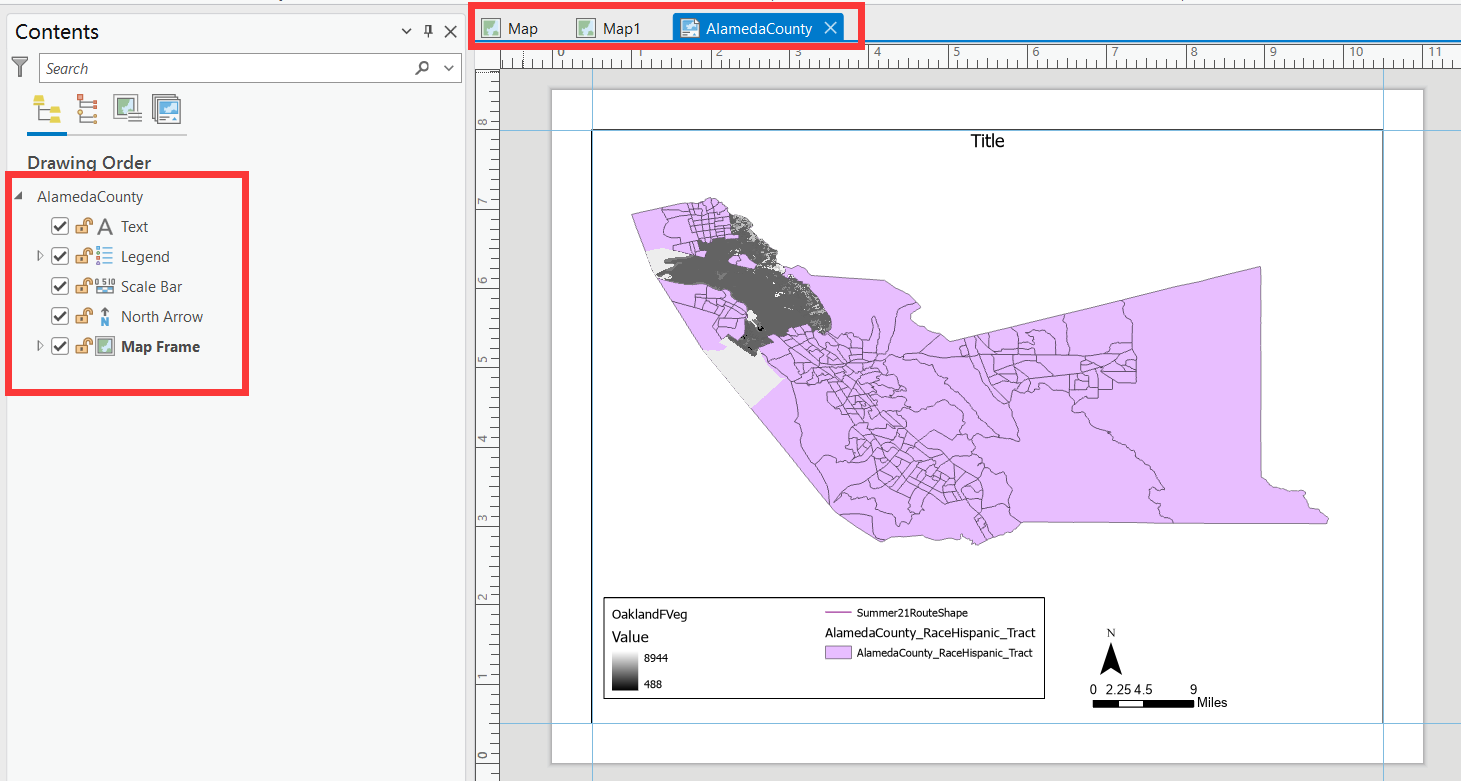Expand the Legend tree item

click(40, 256)
